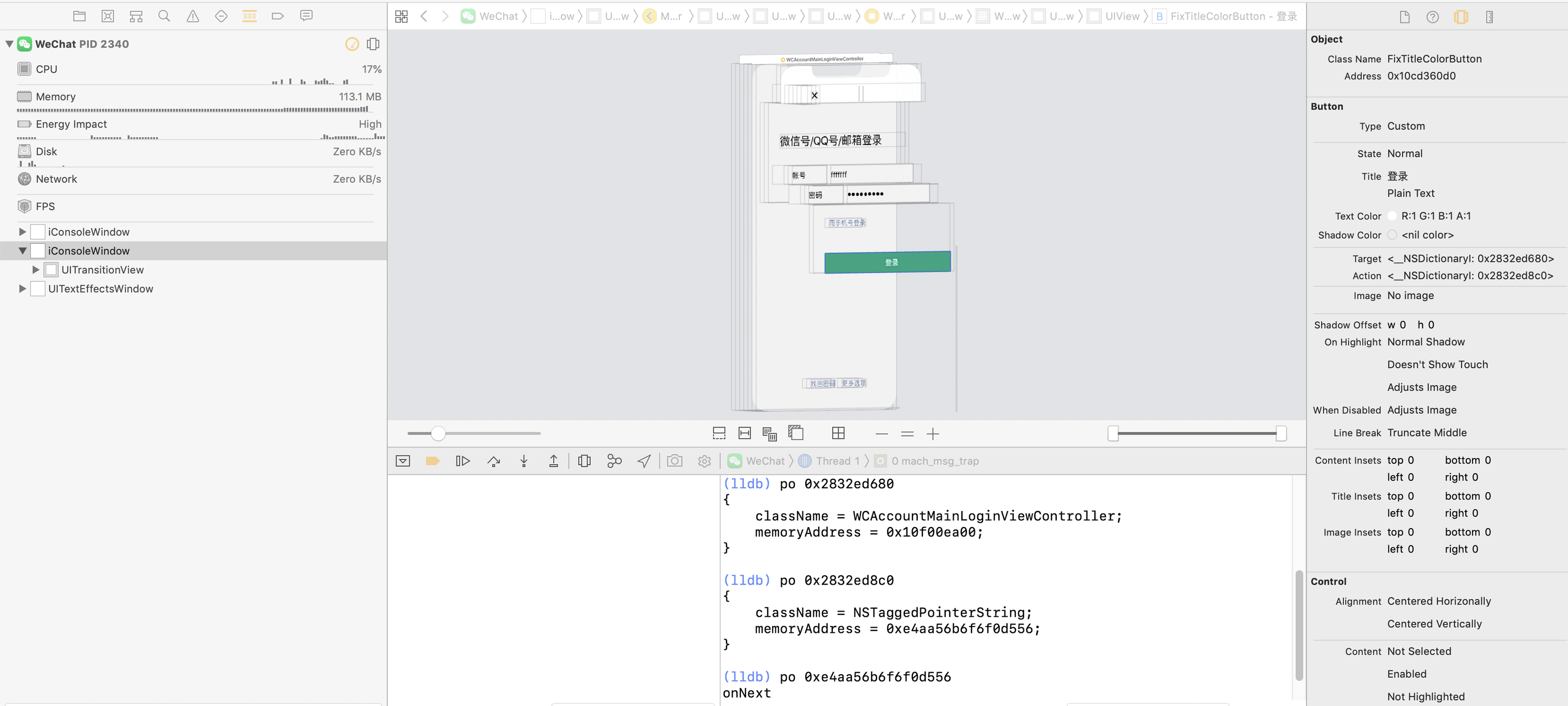1568x706 pixels.
Task: Collapse the WeChat PID 2340 process
Action: pos(9,44)
